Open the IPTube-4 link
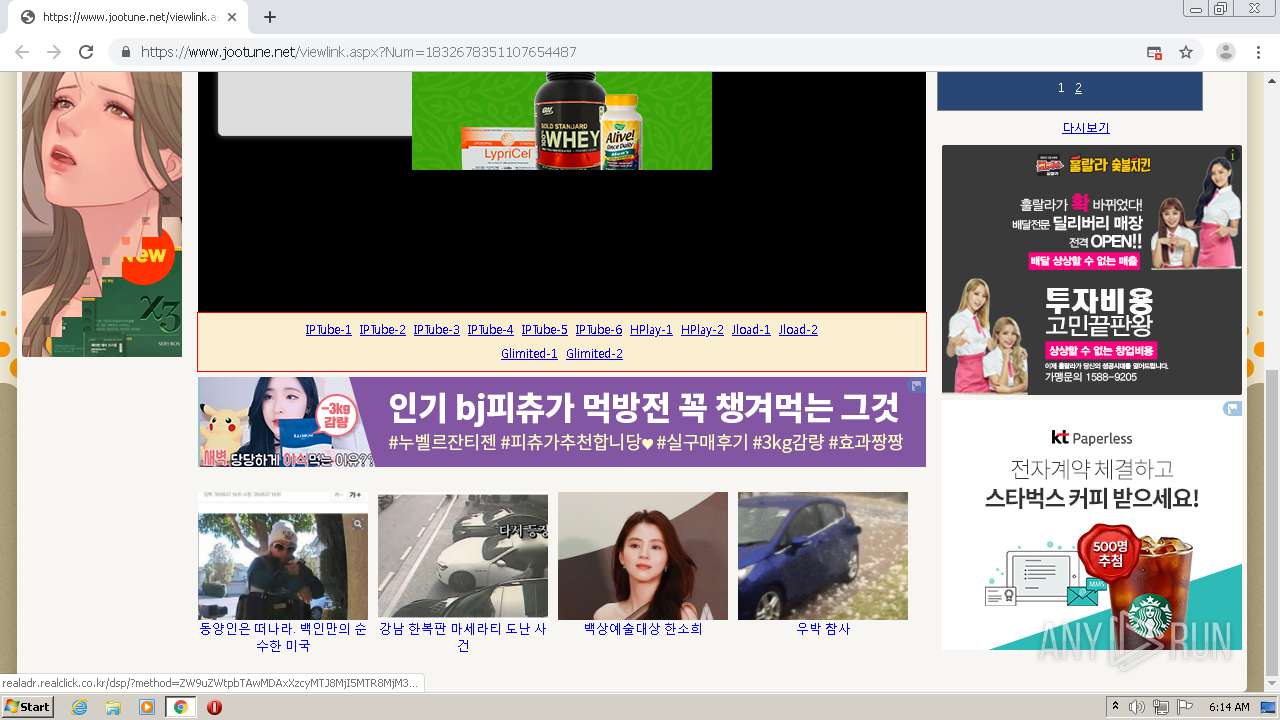 [x=490, y=330]
